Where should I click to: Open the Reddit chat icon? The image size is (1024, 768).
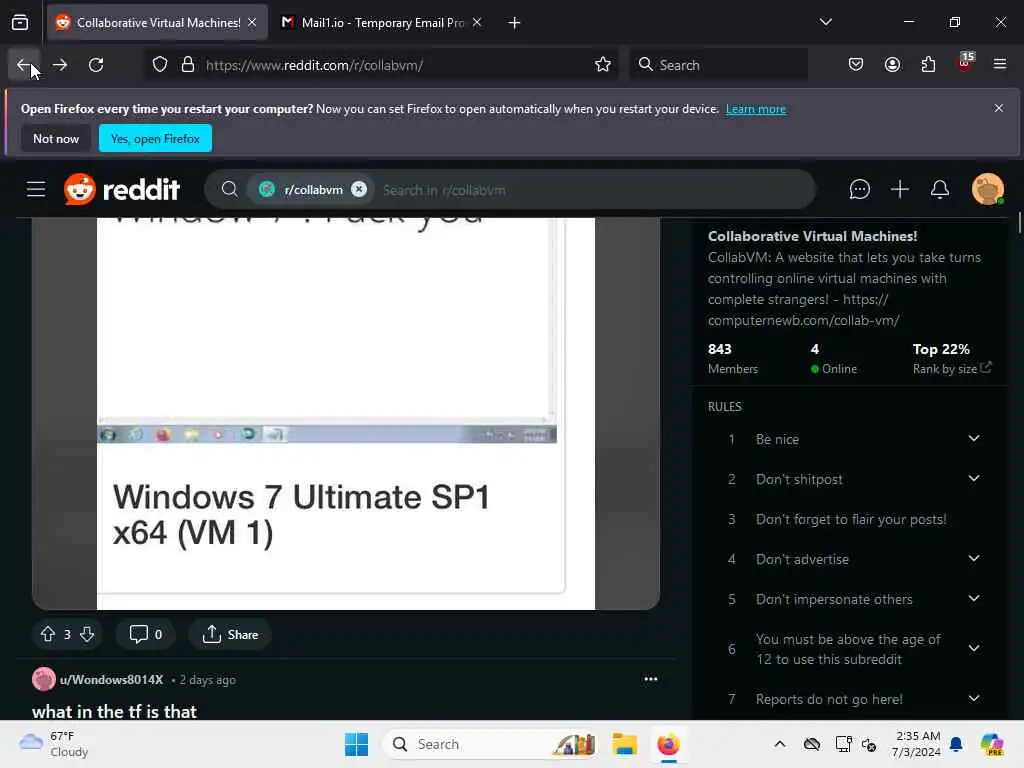[x=859, y=189]
